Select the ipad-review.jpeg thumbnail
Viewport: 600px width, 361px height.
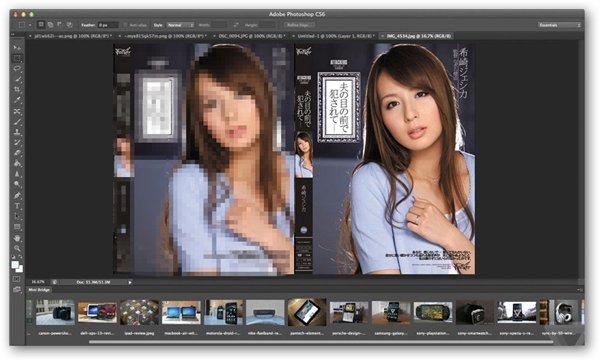[x=139, y=313]
